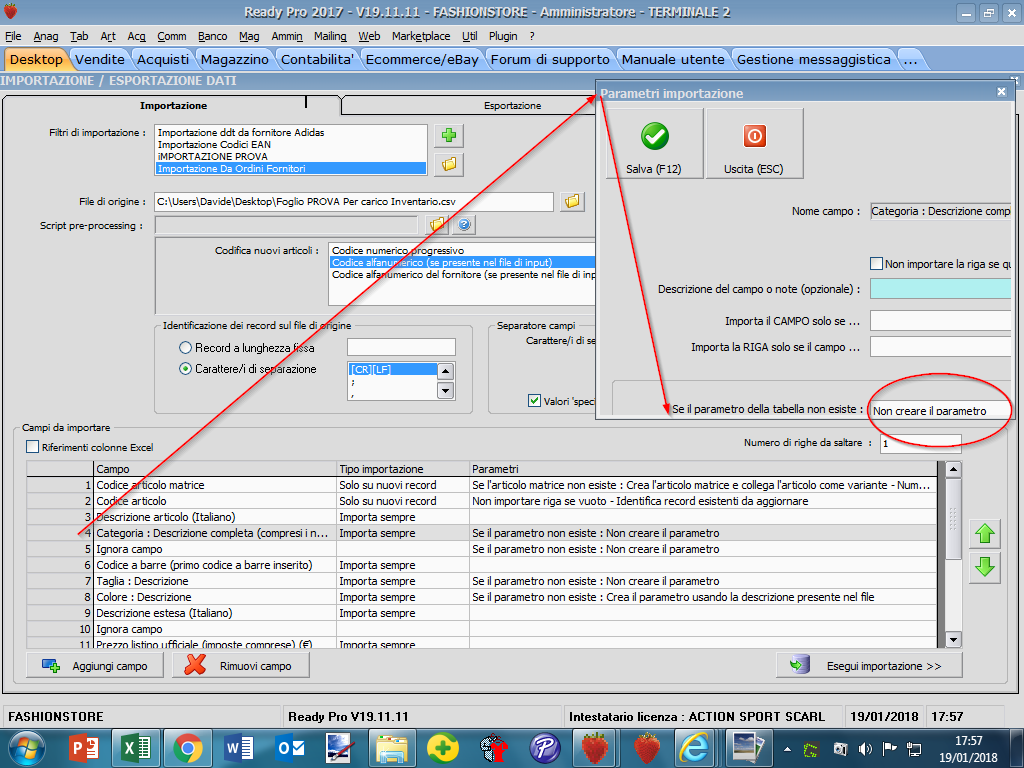
Task: Select iMPORTAZIONE PROVA filter
Action: point(291,156)
